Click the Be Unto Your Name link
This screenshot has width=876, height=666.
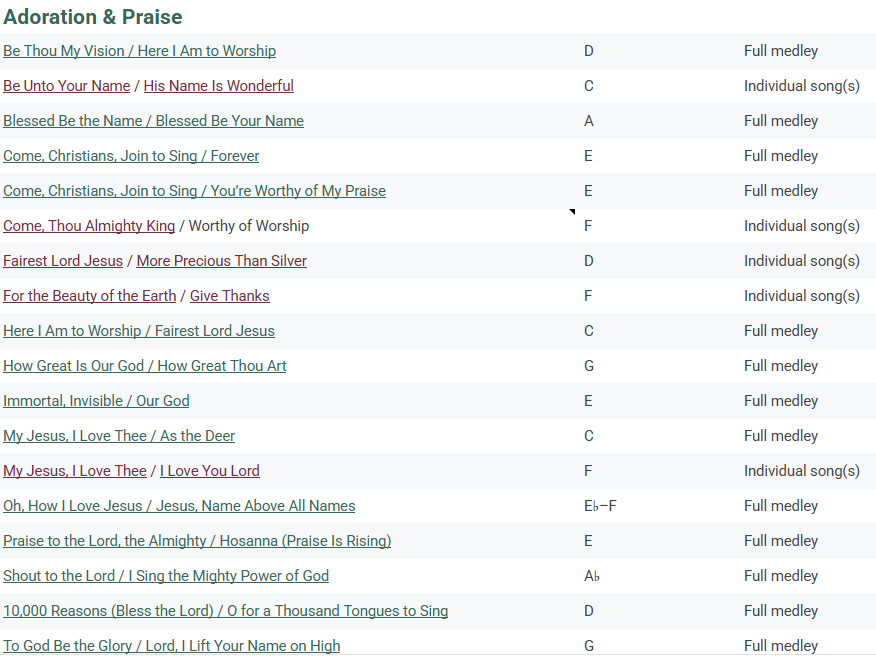(66, 86)
